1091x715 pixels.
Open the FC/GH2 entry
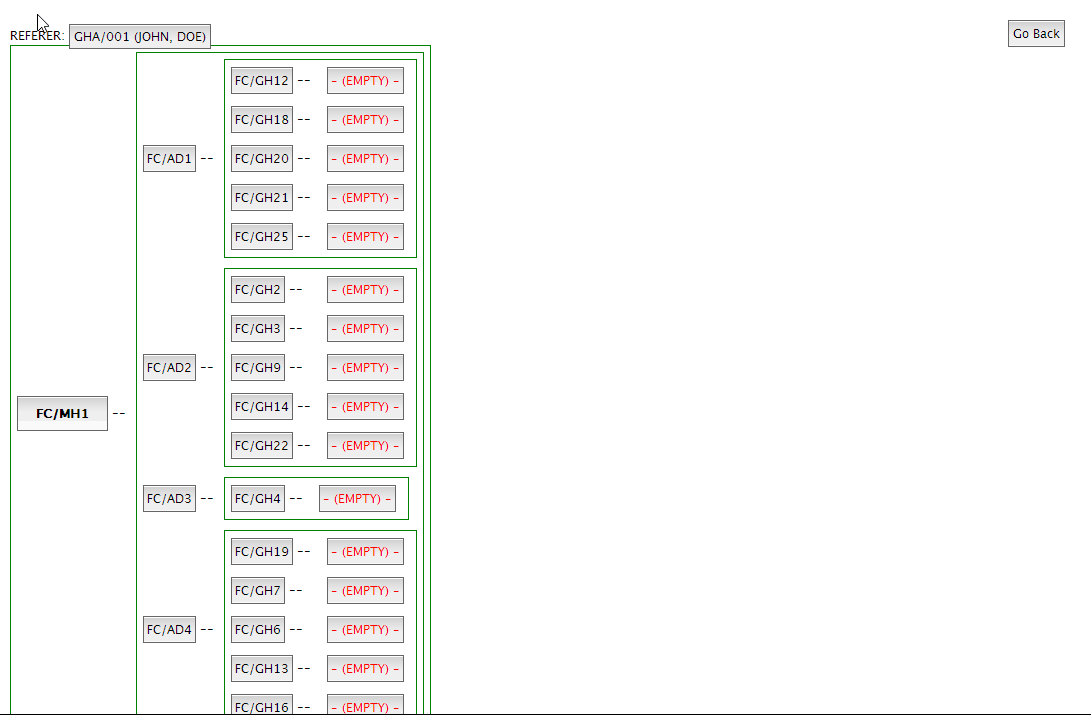click(257, 290)
